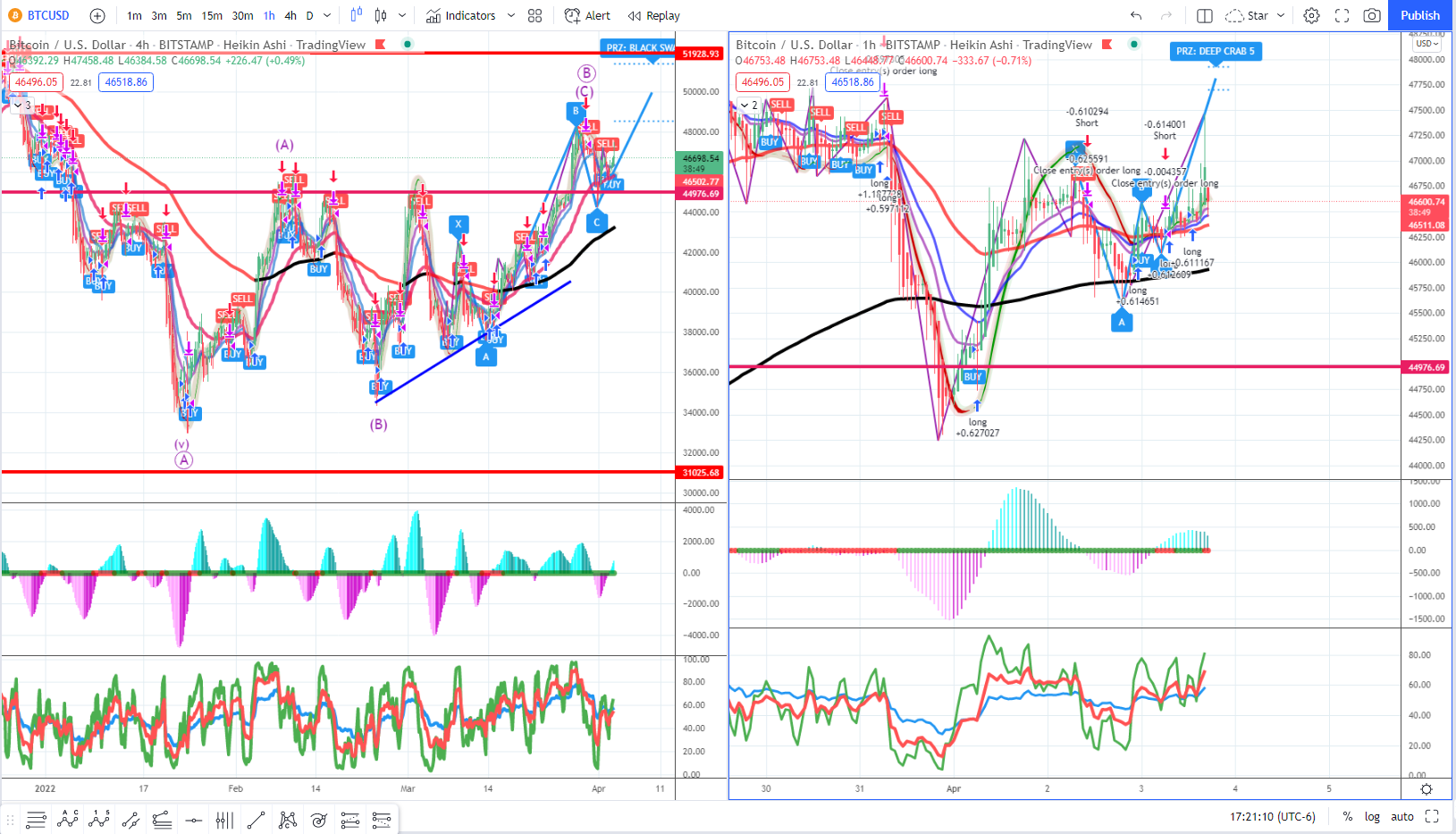Click the Publish button
The image size is (1456, 834).
pos(1420,15)
